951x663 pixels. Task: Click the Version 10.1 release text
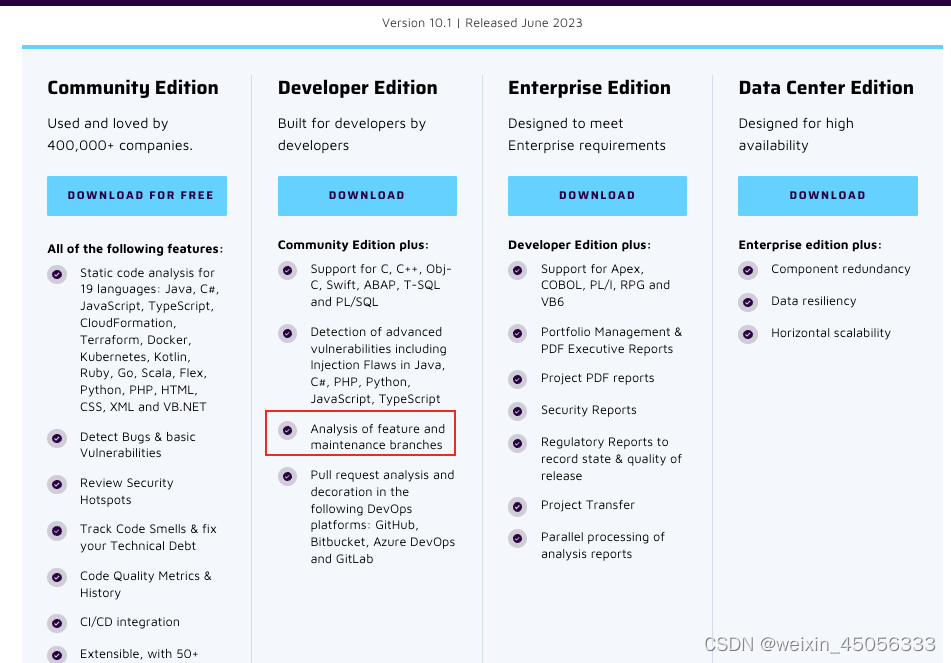click(x=482, y=23)
